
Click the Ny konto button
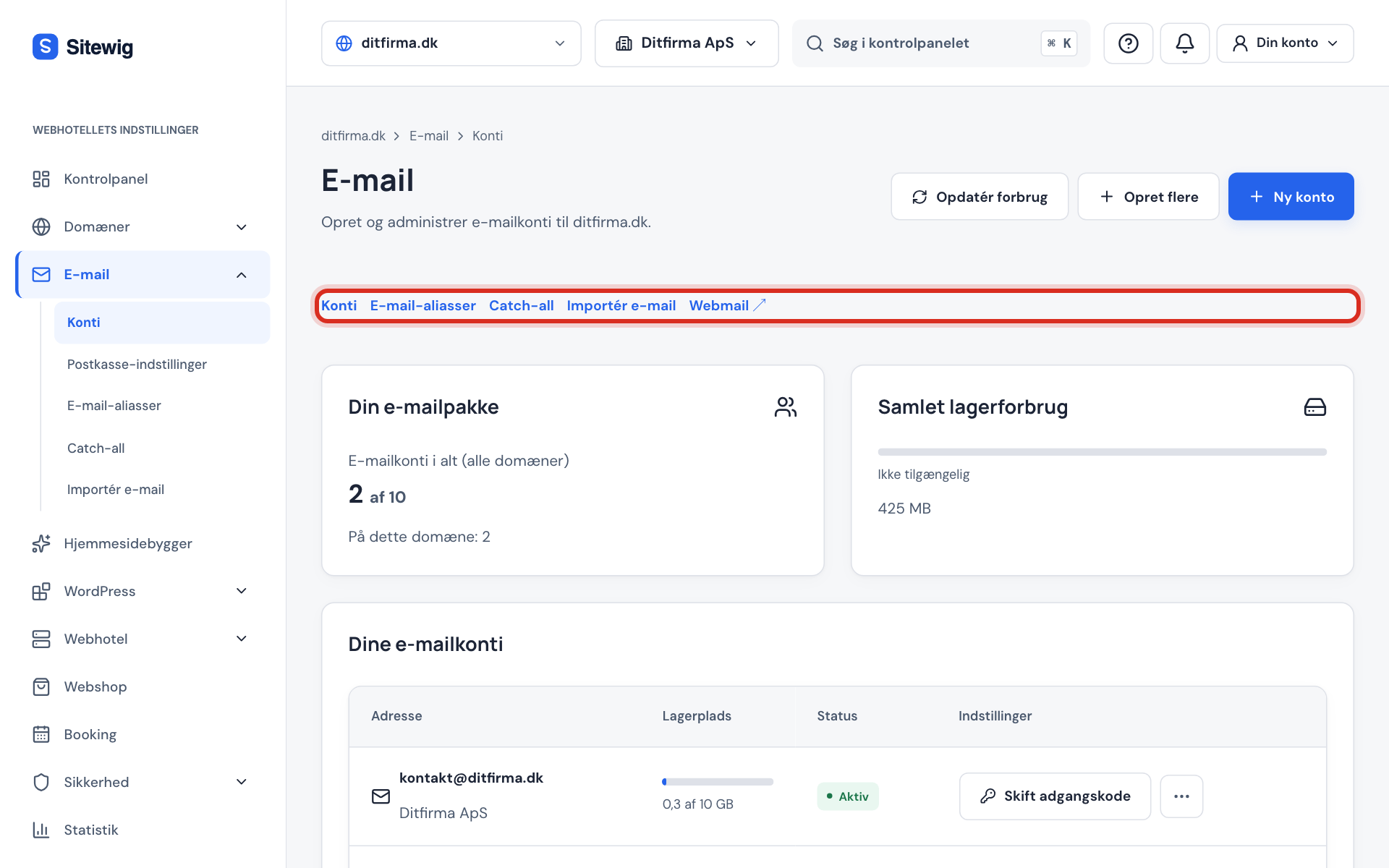[x=1291, y=197]
